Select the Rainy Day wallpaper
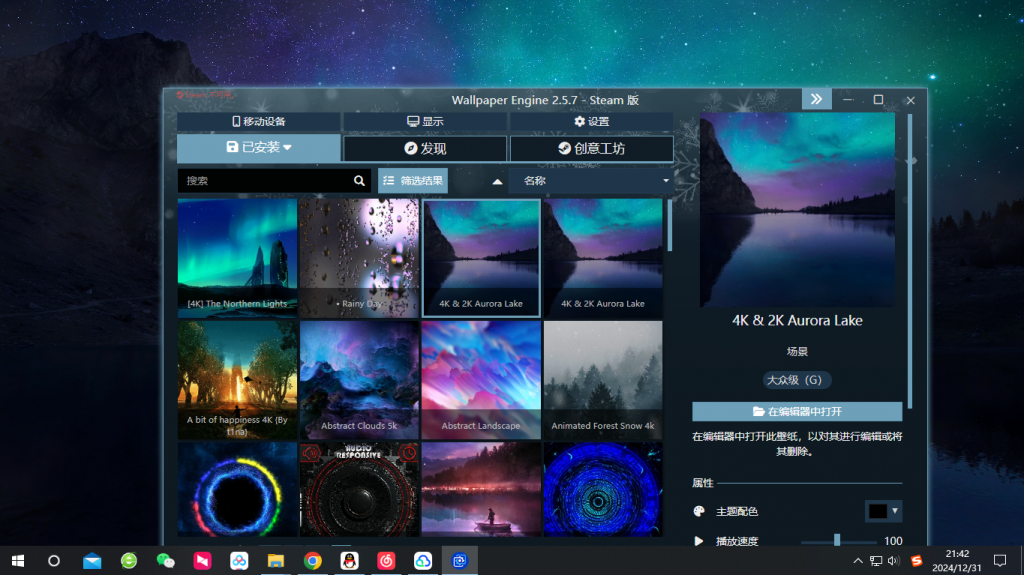The height and width of the screenshot is (575, 1024). 359,258
